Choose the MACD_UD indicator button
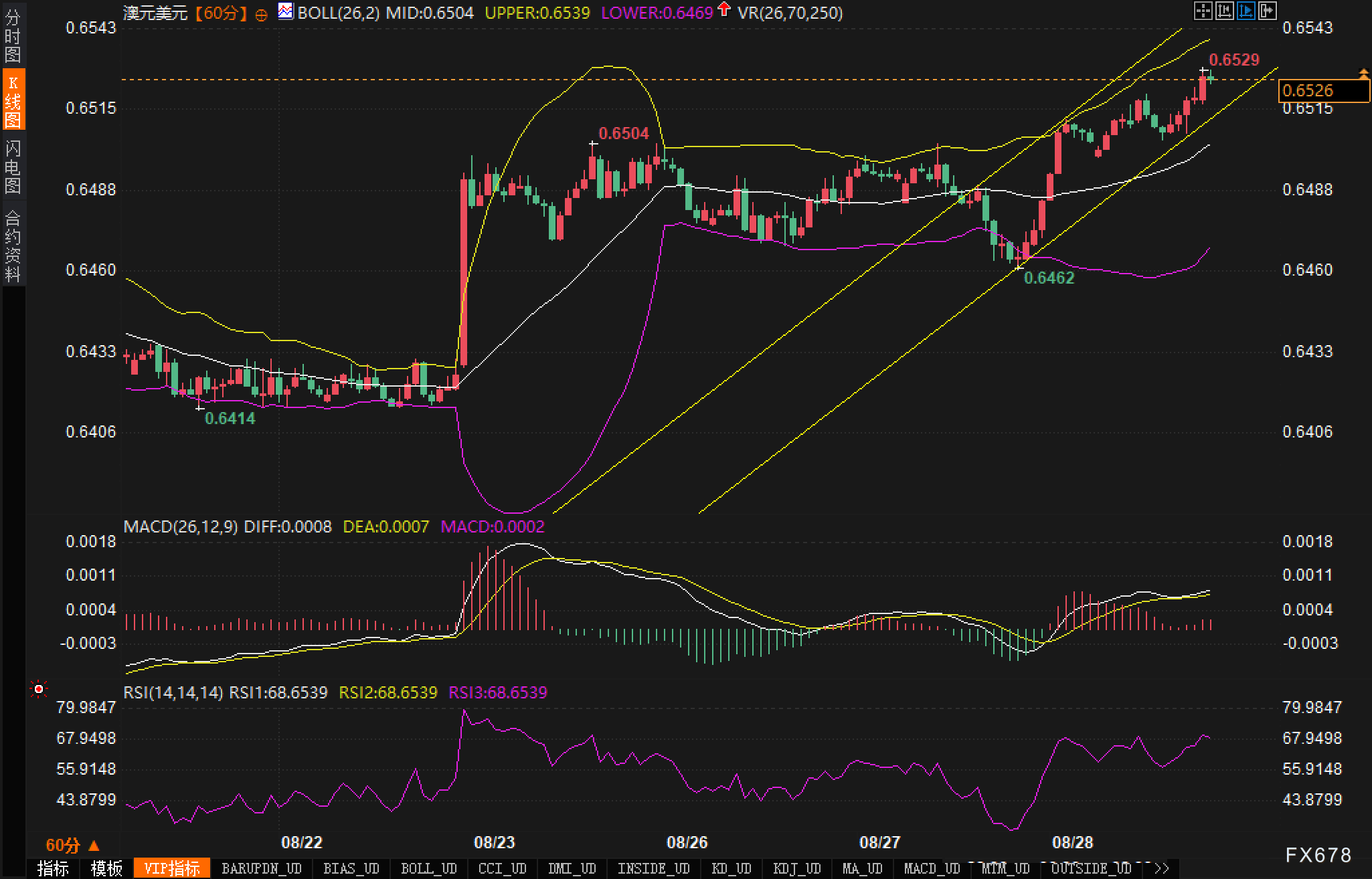 [932, 868]
